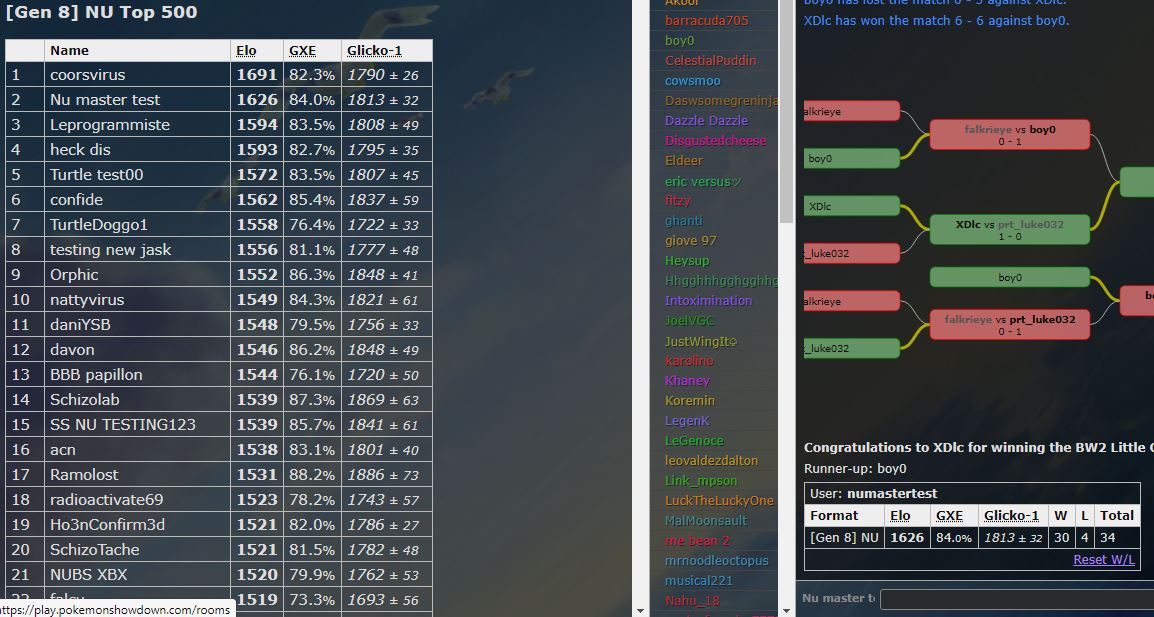Select NUBS XBX in the ladder
Viewport: 1154px width, 617px height.
tap(88, 575)
